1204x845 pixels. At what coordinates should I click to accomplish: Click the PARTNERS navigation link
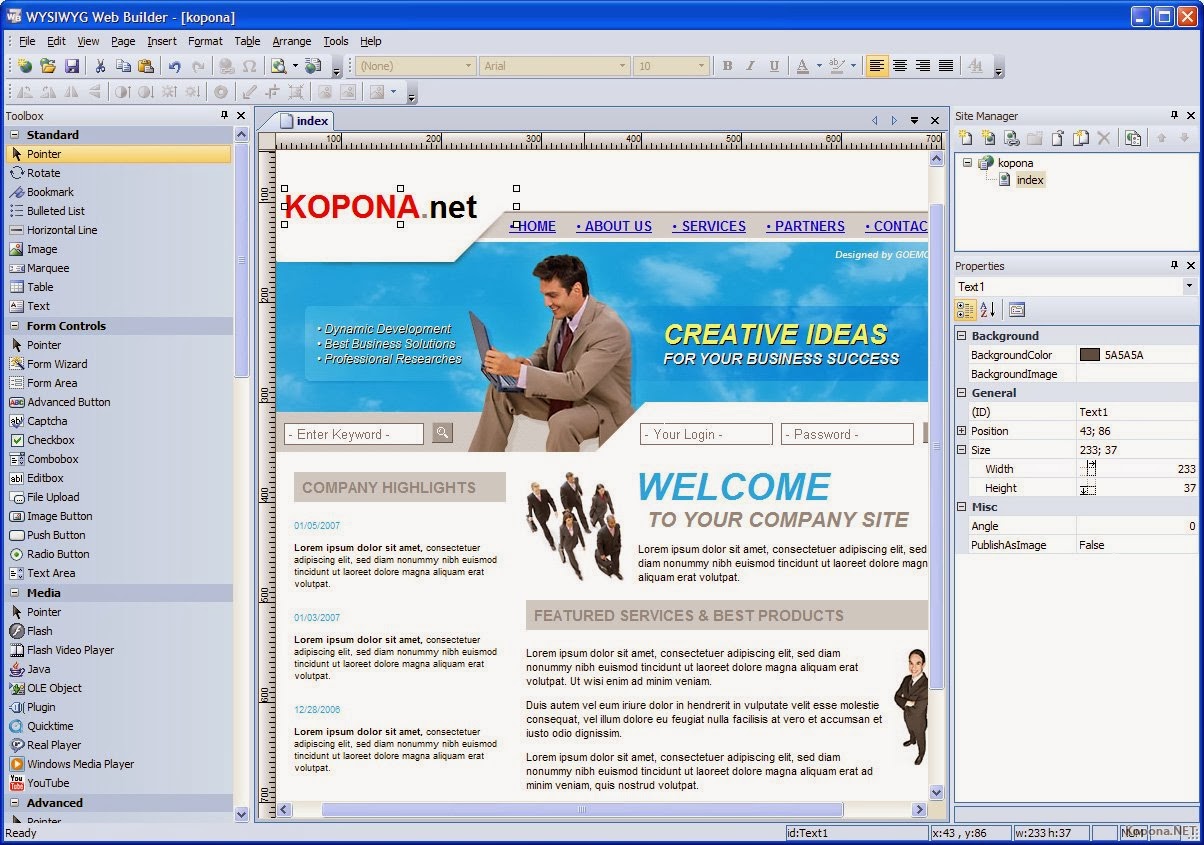[805, 227]
